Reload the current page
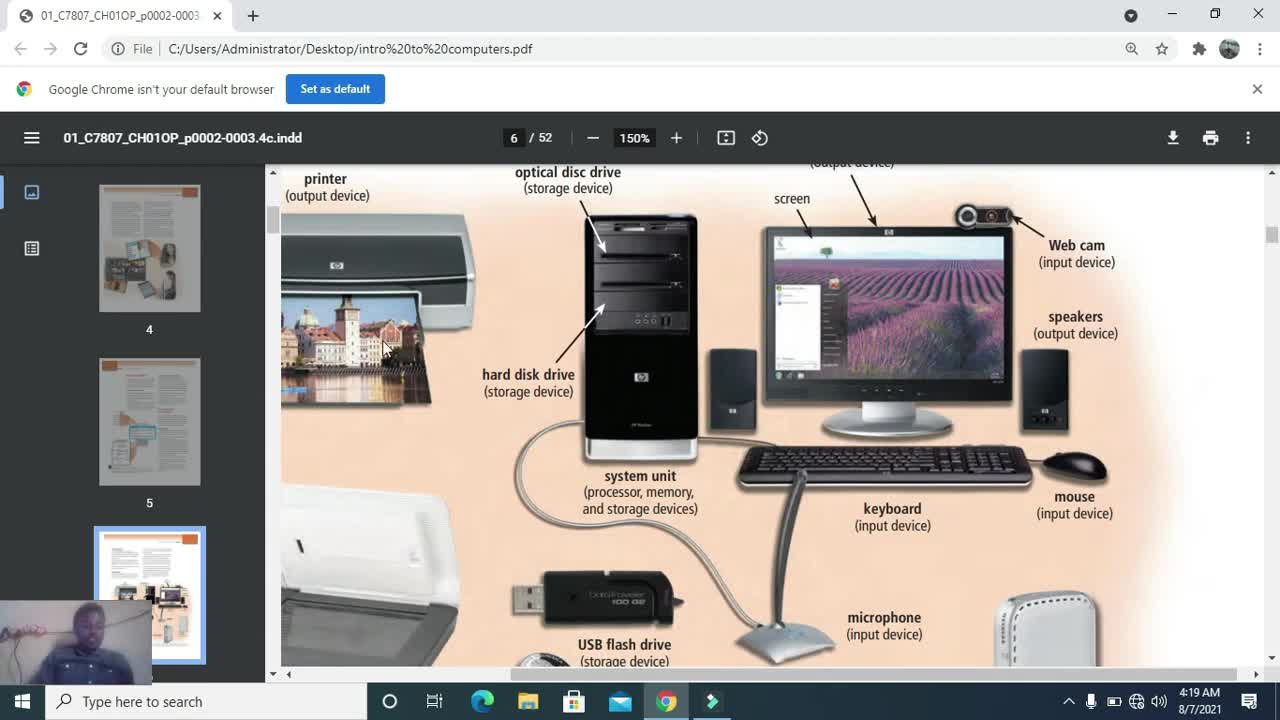Image resolution: width=1280 pixels, height=720 pixels. [81, 49]
